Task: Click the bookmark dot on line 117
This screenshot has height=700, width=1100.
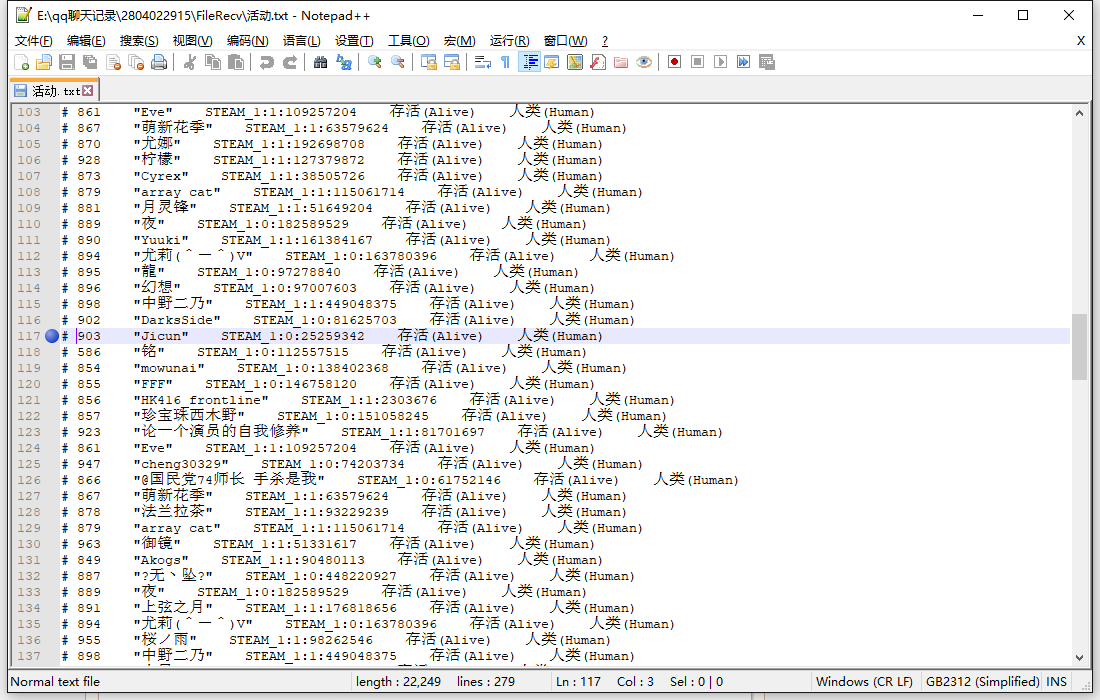Action: pos(52,336)
